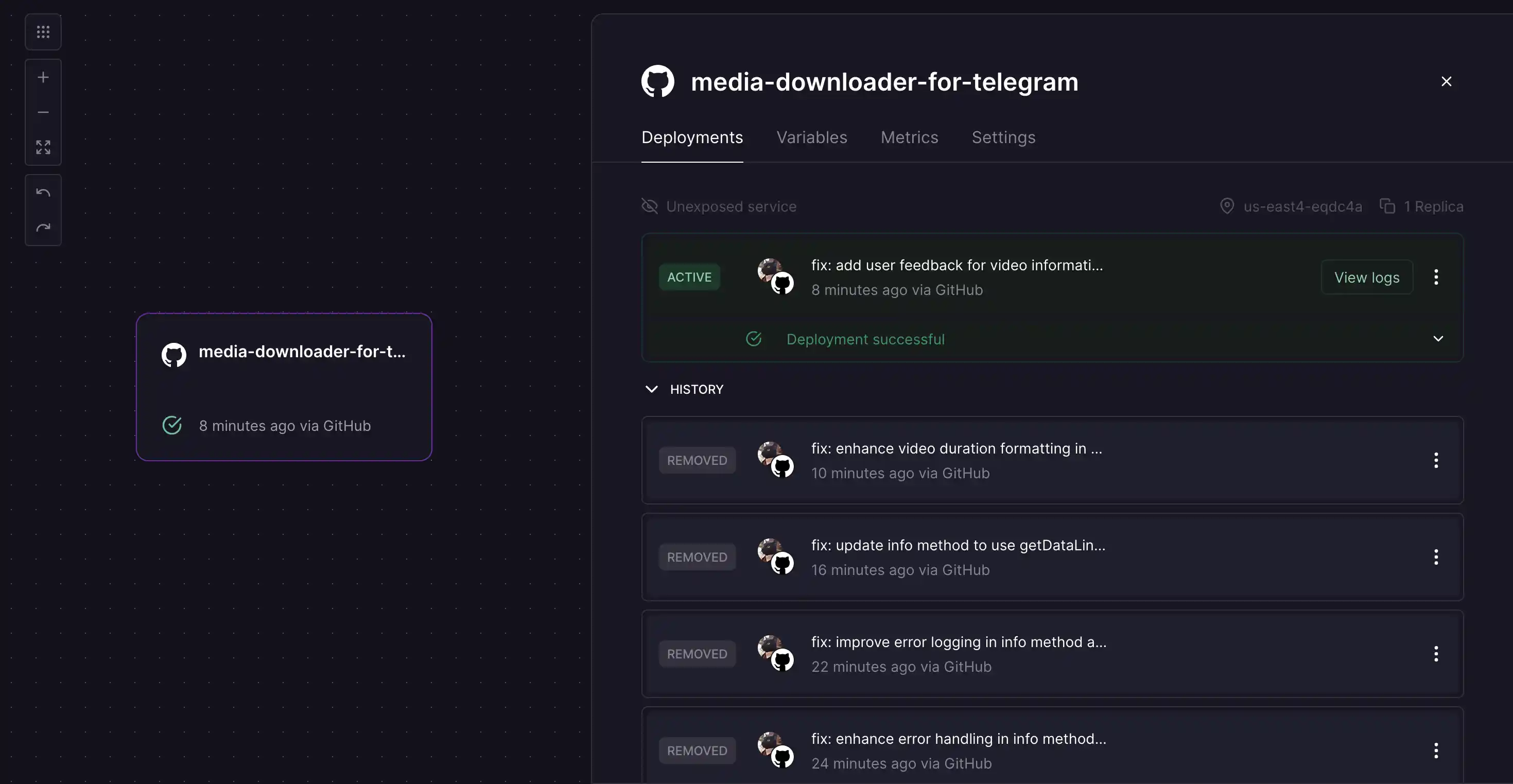Click GitHub icon on canvas service card
The height and width of the screenshot is (784, 1513).
[173, 355]
